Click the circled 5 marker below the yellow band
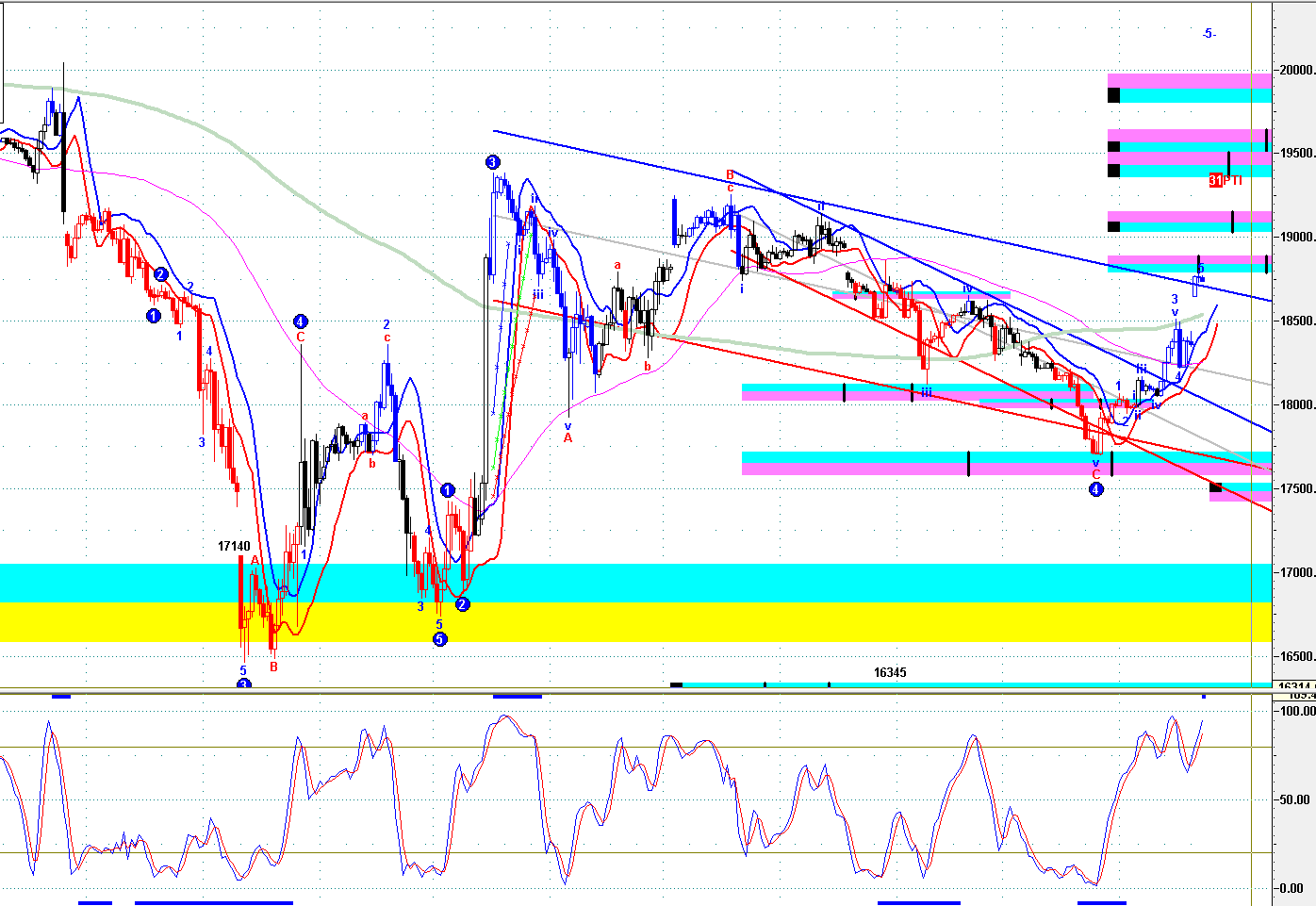The width and height of the screenshot is (1316, 906). [x=439, y=639]
